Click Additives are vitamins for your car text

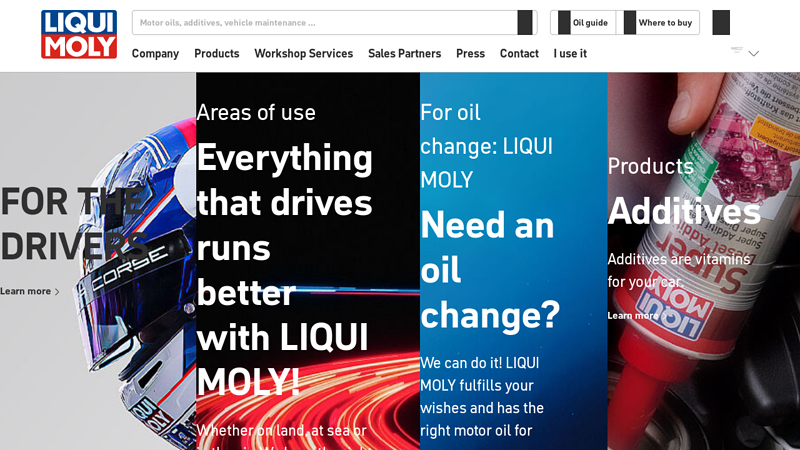pyautogui.click(x=679, y=270)
